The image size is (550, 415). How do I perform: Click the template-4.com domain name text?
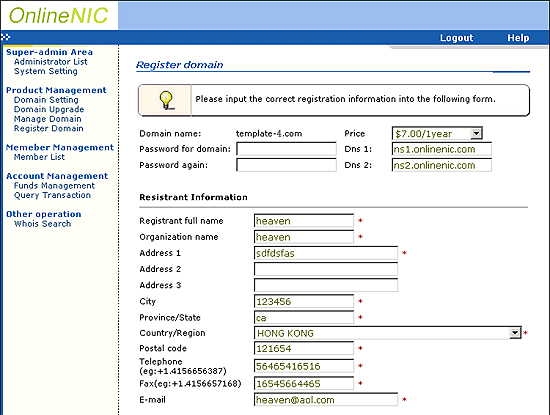(269, 134)
